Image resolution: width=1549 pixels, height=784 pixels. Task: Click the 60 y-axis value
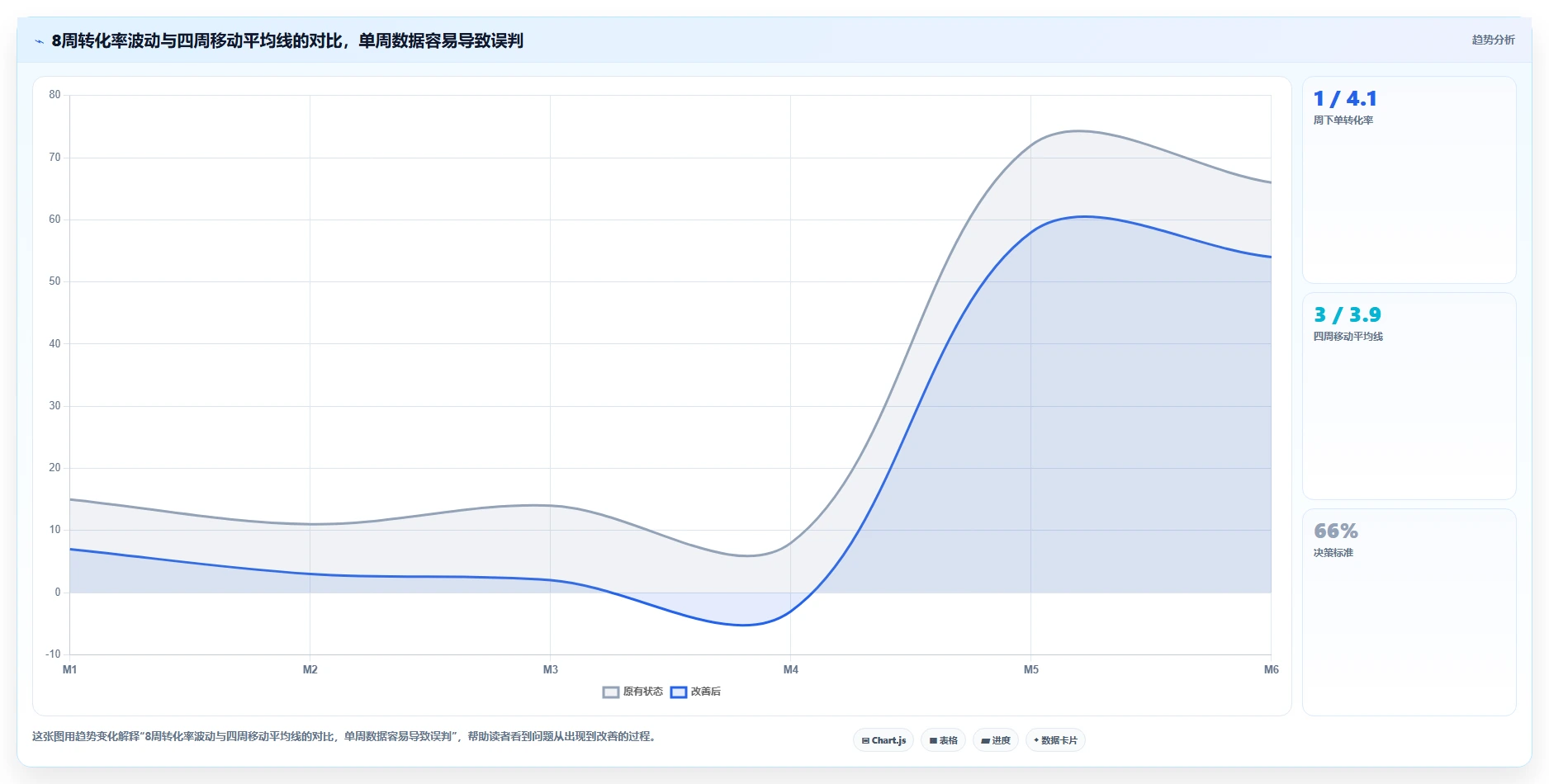pyautogui.click(x=54, y=220)
